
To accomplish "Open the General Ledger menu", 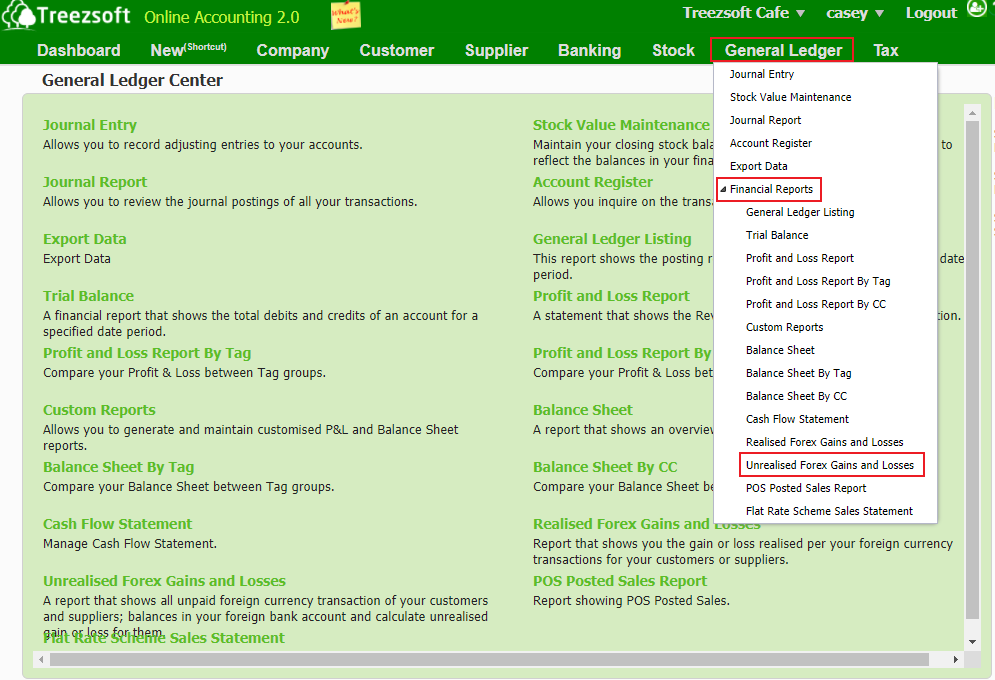I will [x=782, y=50].
